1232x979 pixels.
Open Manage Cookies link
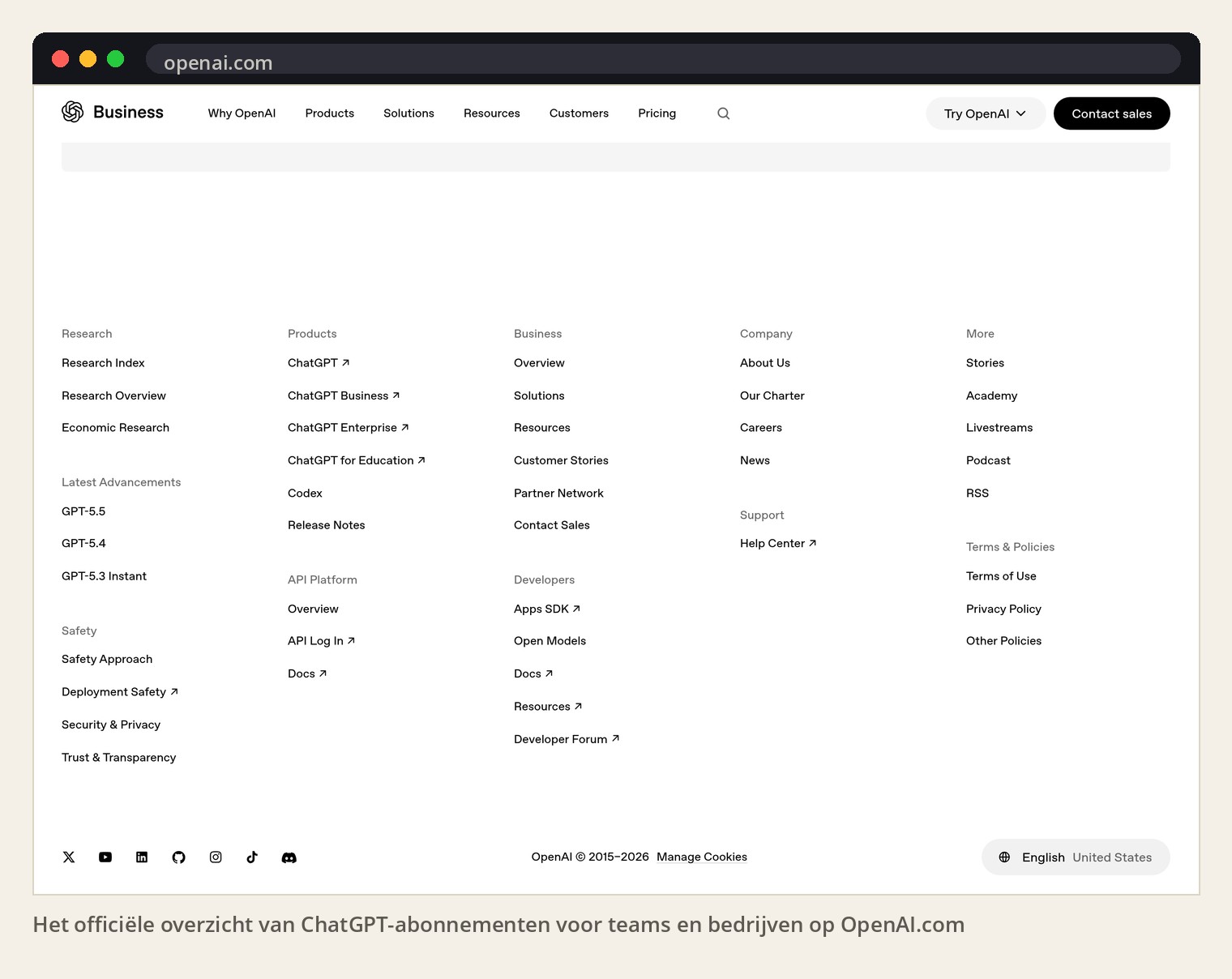click(x=702, y=857)
